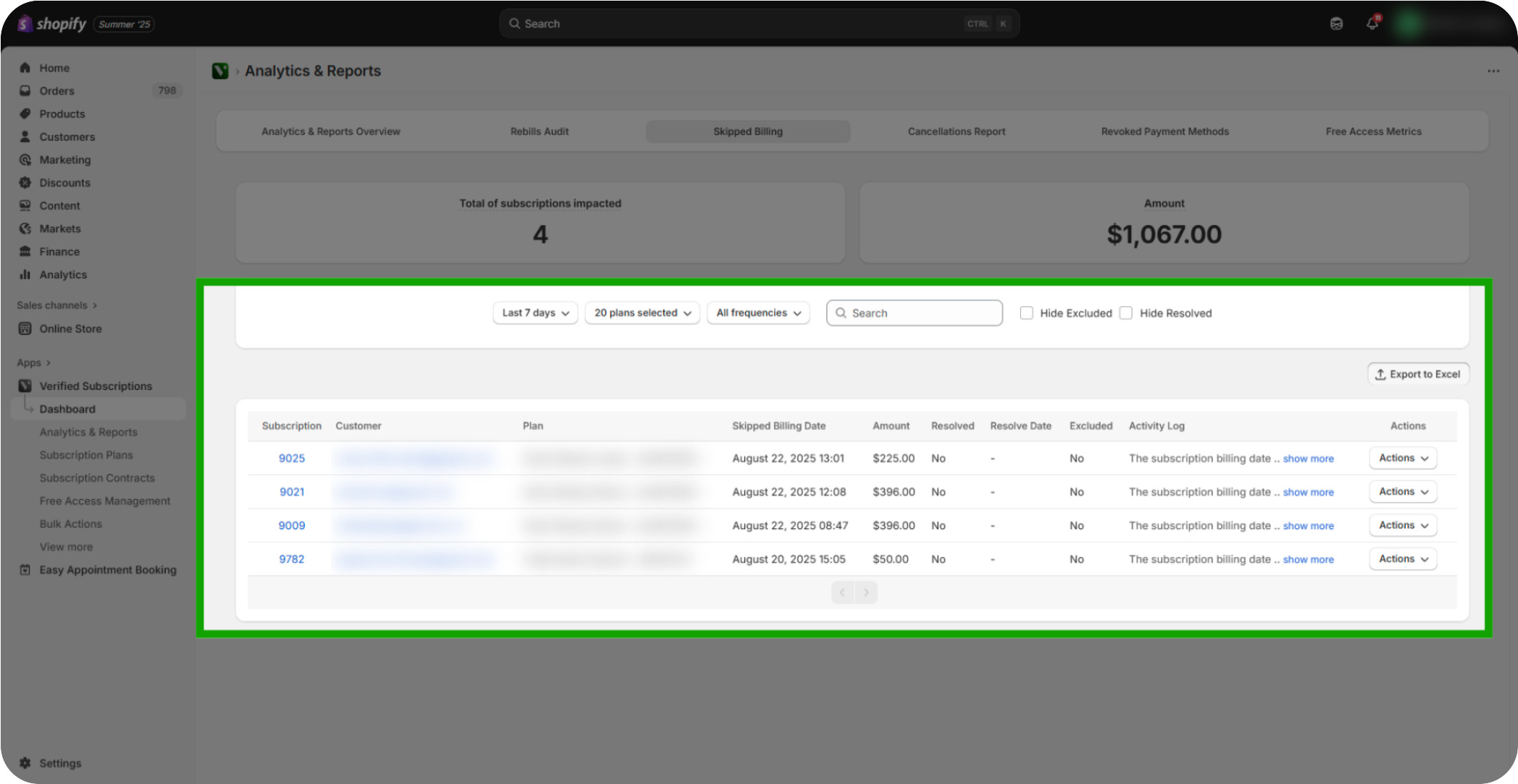
Task: Open the three-dot more options menu
Action: click(1493, 71)
